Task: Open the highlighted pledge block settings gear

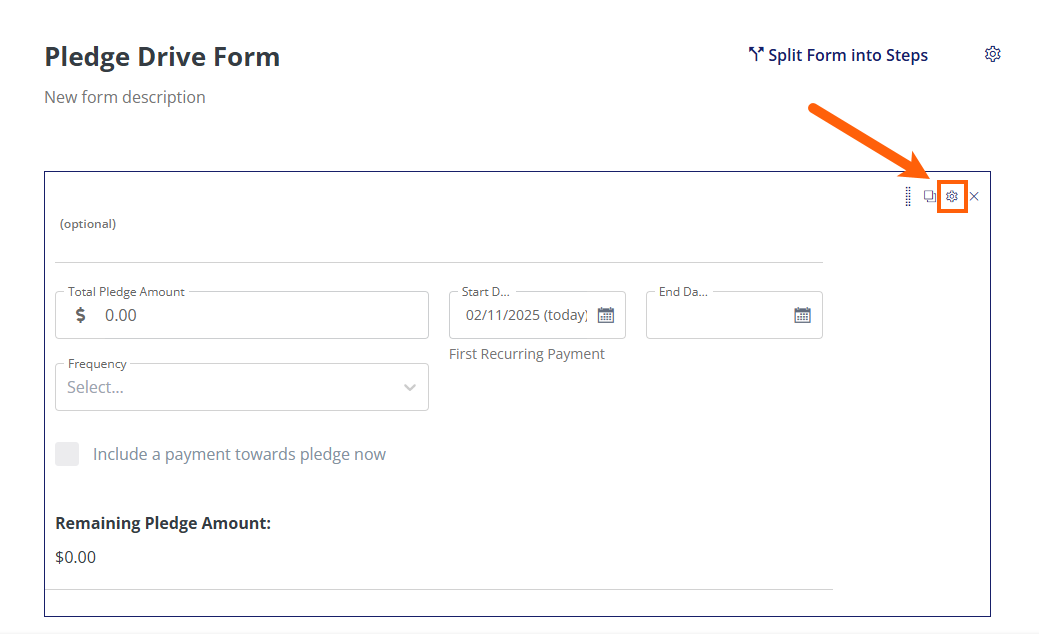Action: 952,196
